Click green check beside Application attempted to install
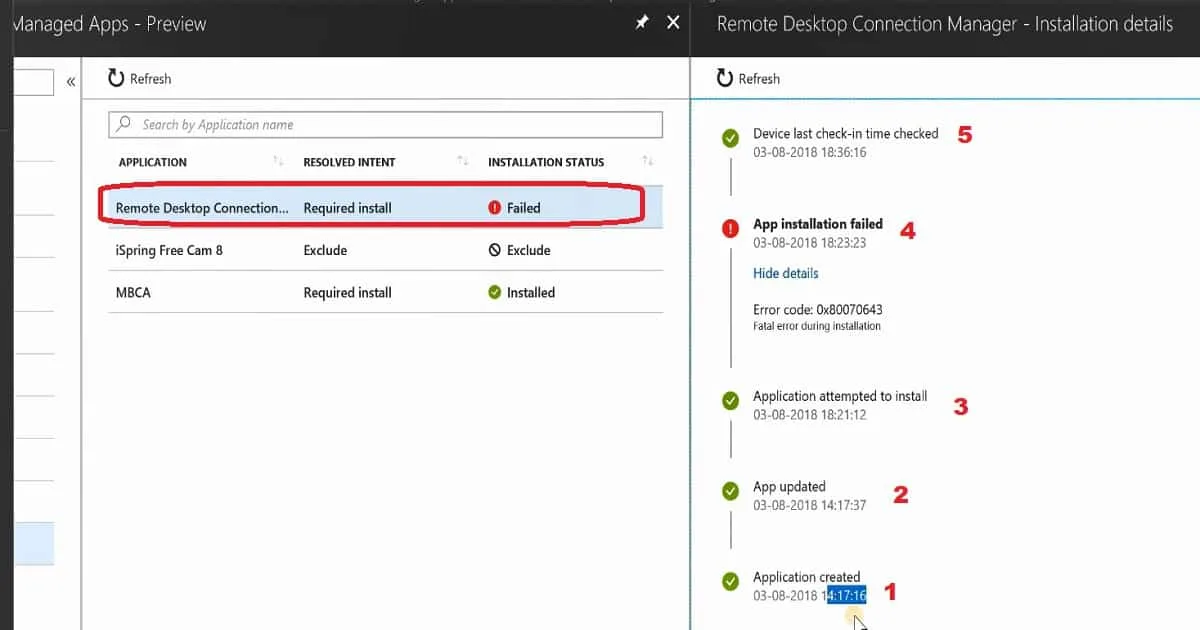Image resolution: width=1200 pixels, height=630 pixels. 731,401
